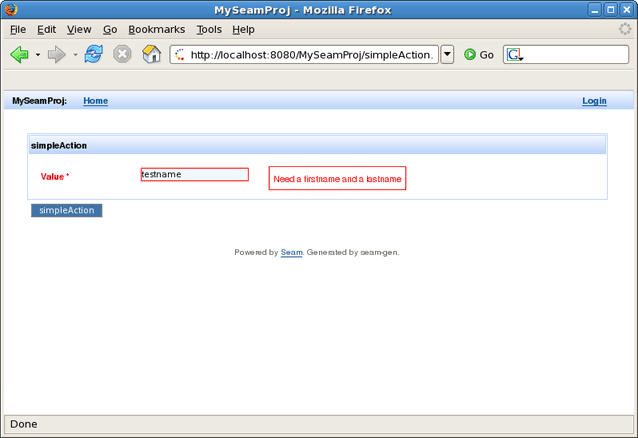Click the Value text field containing testname
The height and width of the screenshot is (438, 638).
(194, 175)
